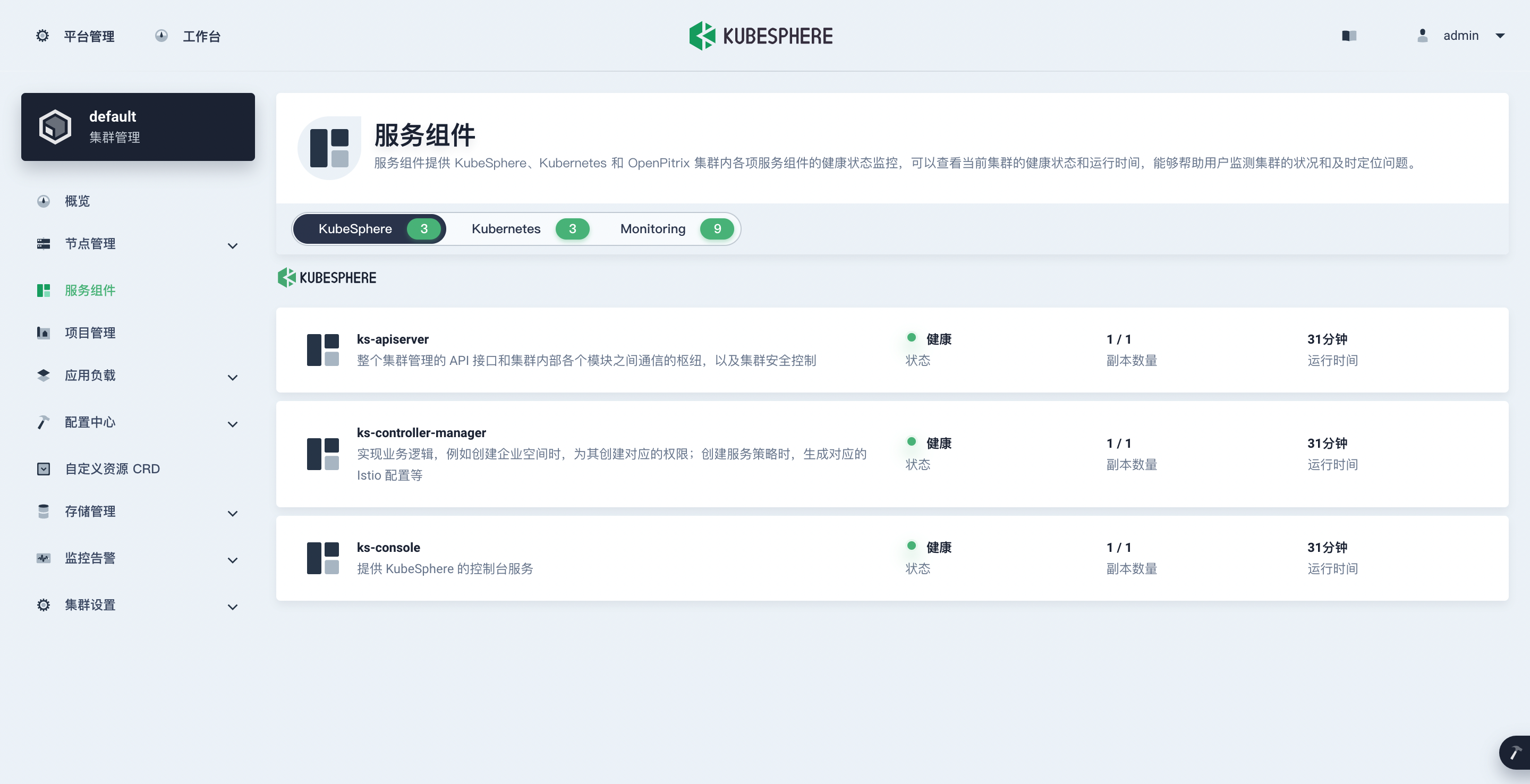1530x784 pixels.
Task: Switch to the KubeSphere components tab
Action: coord(369,228)
